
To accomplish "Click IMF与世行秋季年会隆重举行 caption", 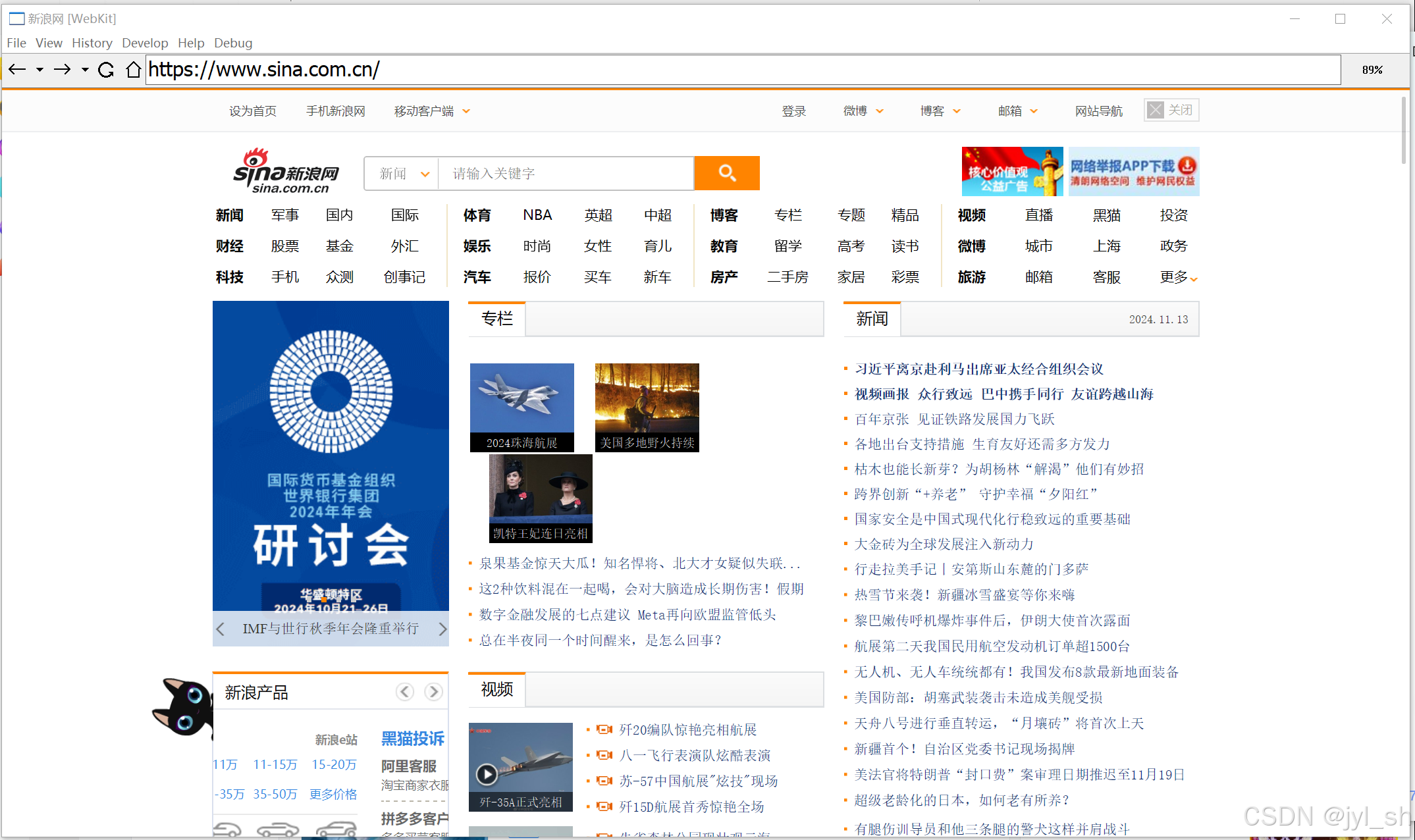I will pos(331,629).
